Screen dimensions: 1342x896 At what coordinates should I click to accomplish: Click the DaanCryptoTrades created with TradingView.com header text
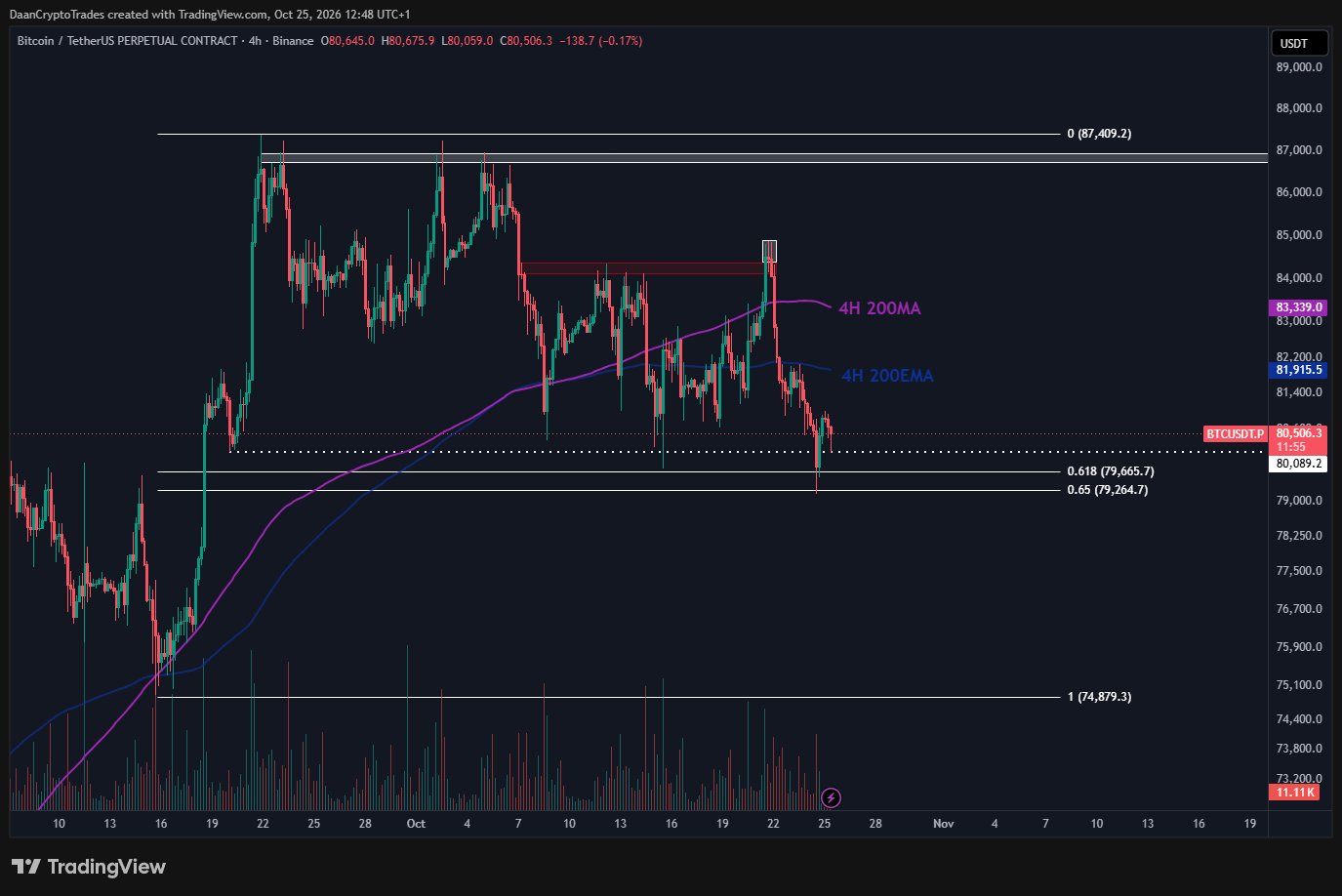pyautogui.click(x=211, y=15)
